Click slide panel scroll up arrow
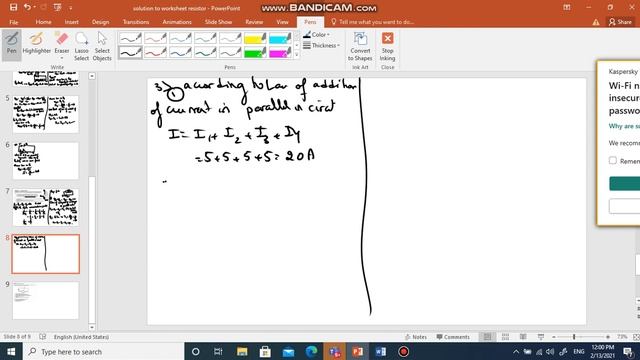Image resolution: width=640 pixels, height=360 pixels. tap(92, 76)
